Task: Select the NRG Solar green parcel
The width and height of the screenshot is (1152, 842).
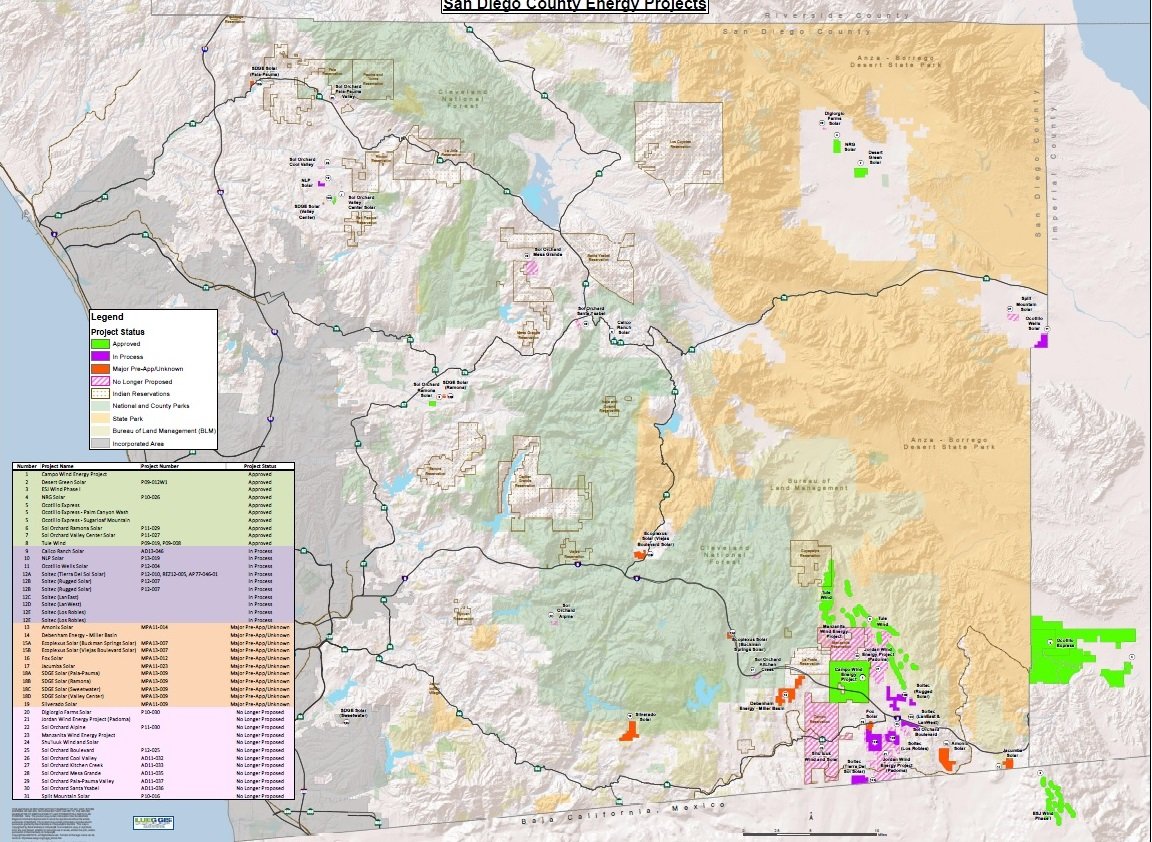Action: coord(837,145)
